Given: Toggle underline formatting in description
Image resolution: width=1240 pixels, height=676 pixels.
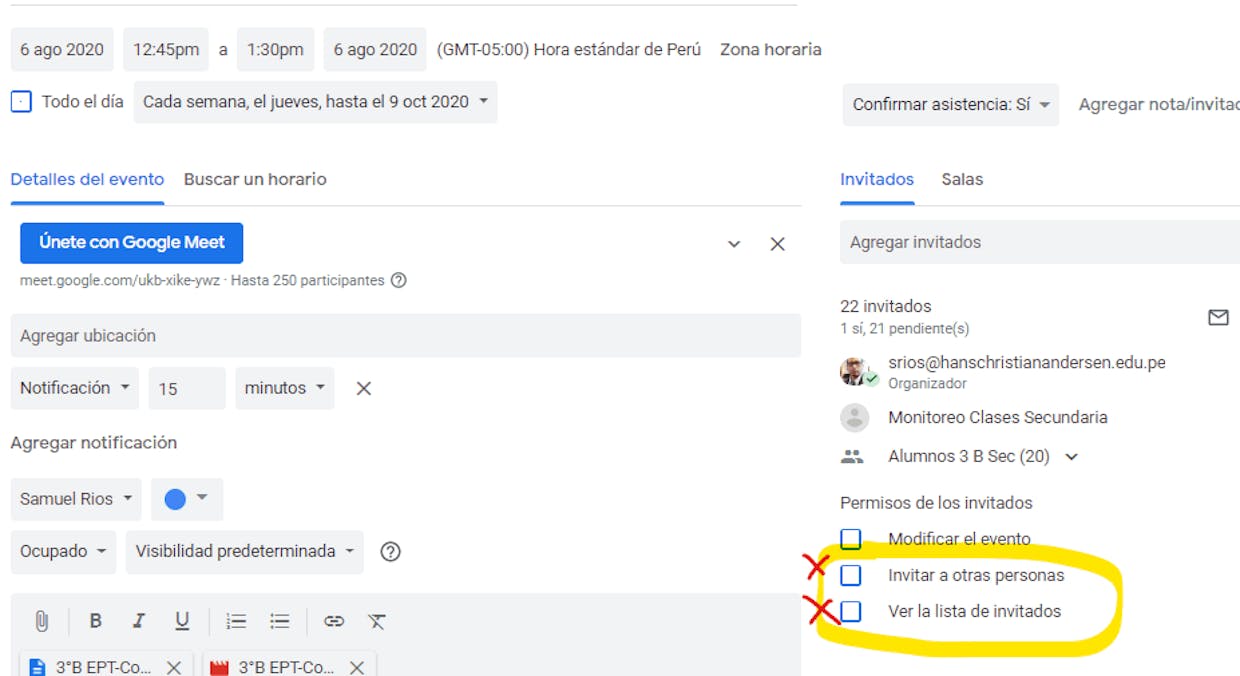Looking at the screenshot, I should 182,621.
